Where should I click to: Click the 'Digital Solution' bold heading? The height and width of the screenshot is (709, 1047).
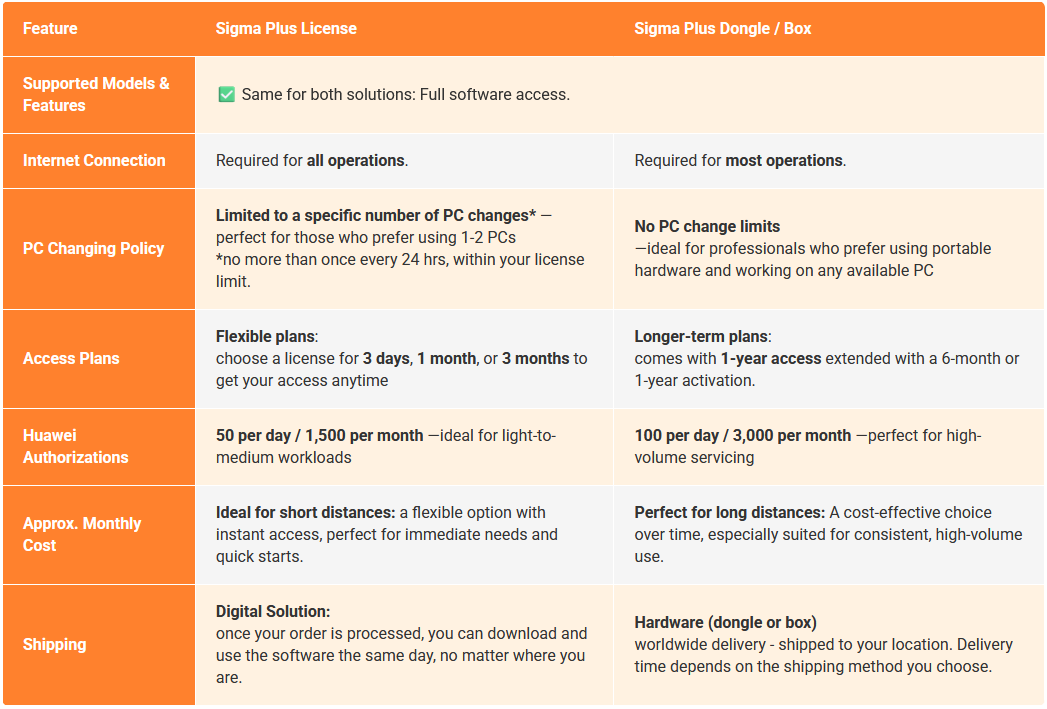(273, 611)
